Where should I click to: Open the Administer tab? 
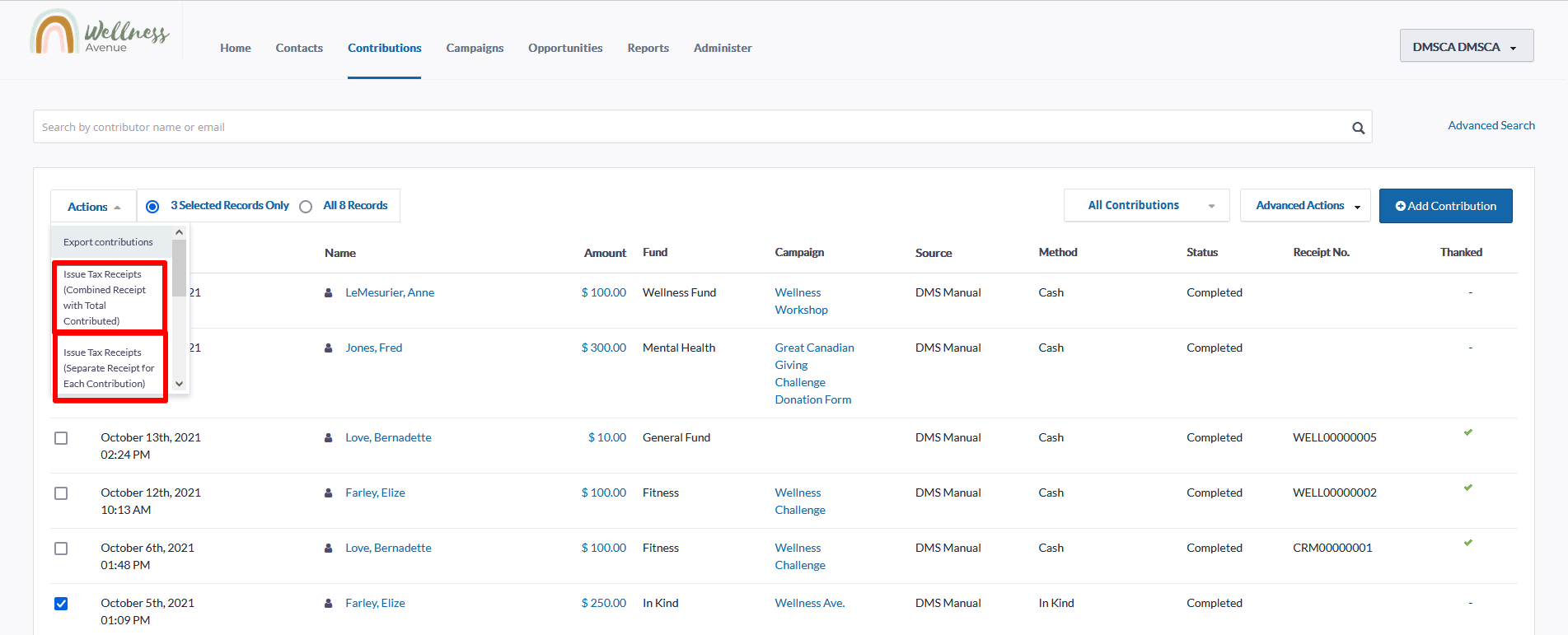click(x=723, y=48)
